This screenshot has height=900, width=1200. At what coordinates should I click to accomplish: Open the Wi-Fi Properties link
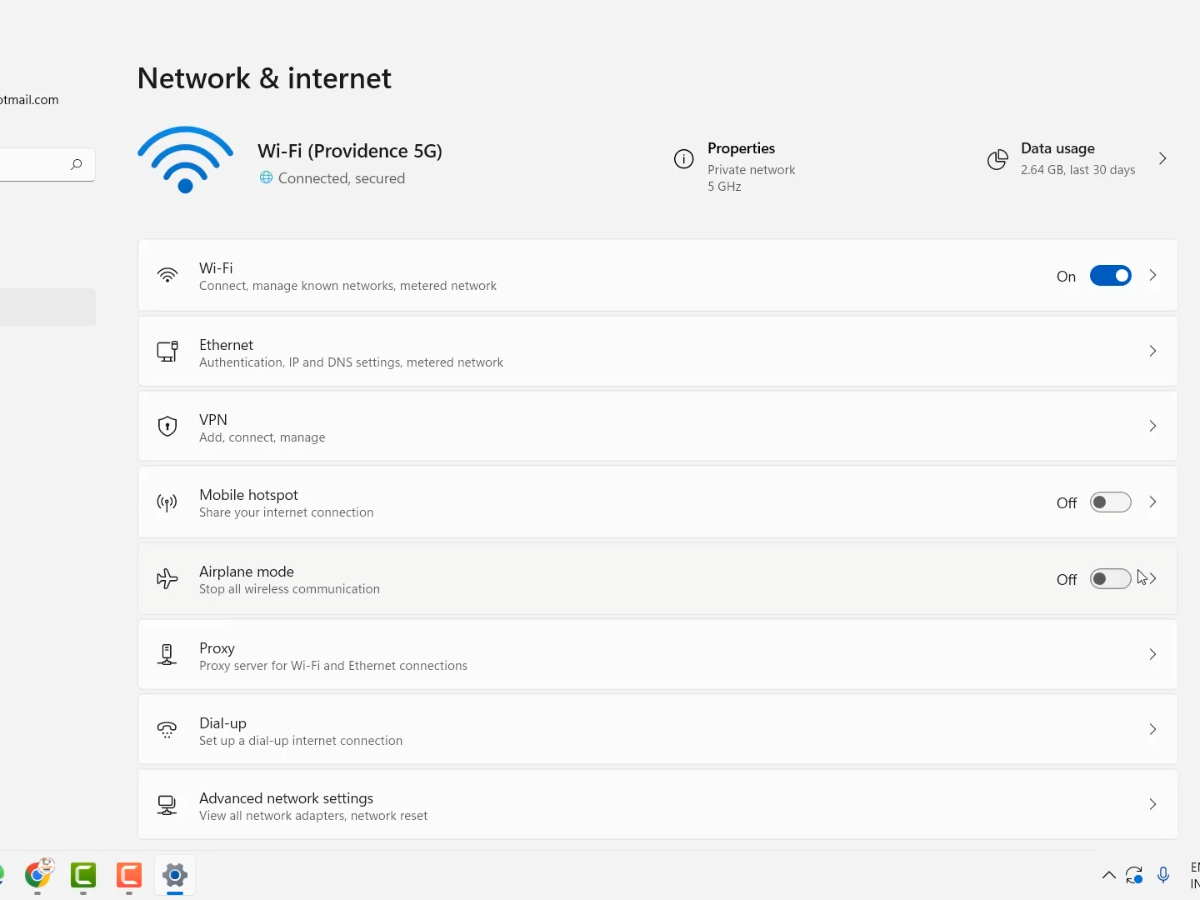(741, 149)
